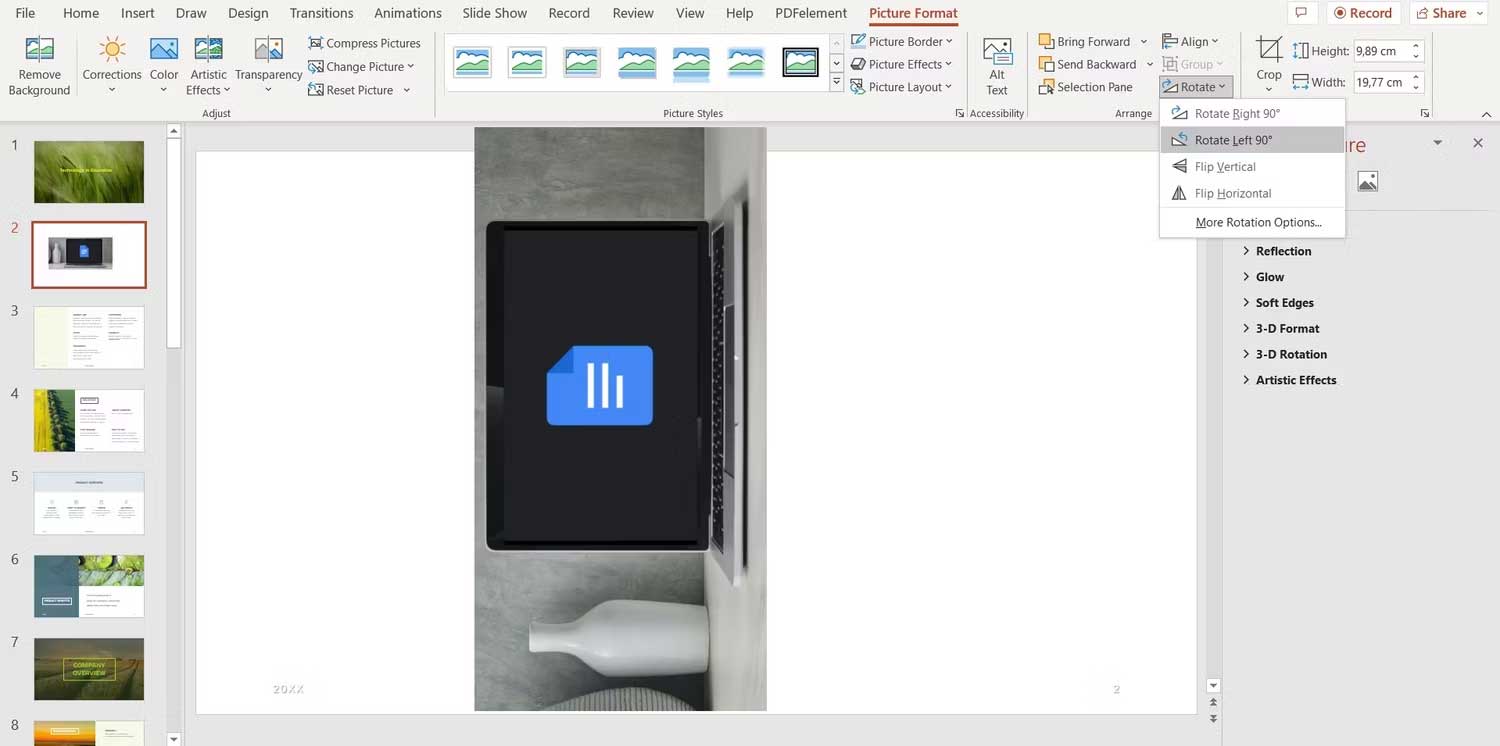Click Compress Pictures
Viewport: 1500px width, 746px height.
[x=364, y=43]
